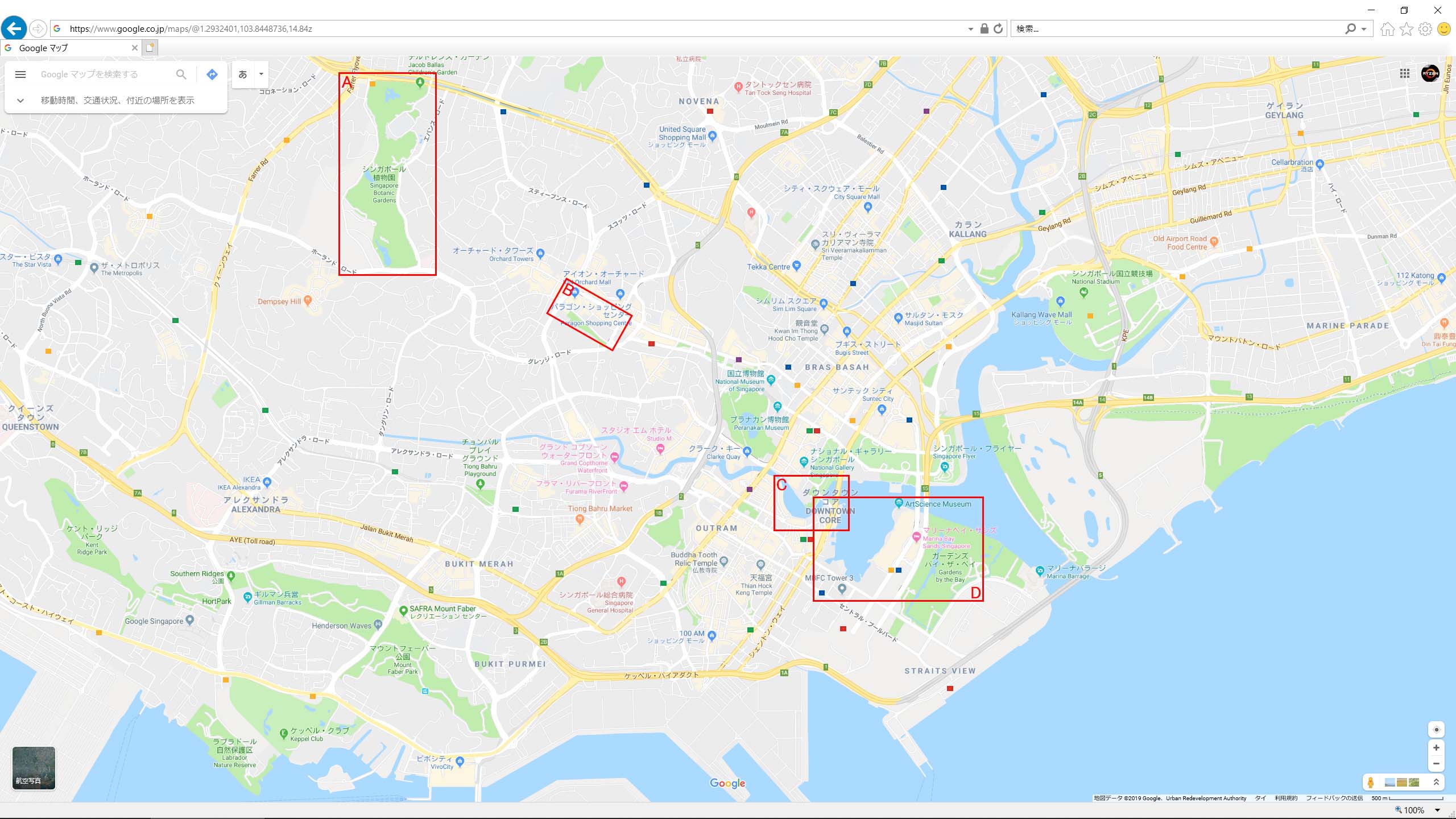Click the Marina Barrage marker
This screenshot has width=1456, height=819.
click(1040, 570)
